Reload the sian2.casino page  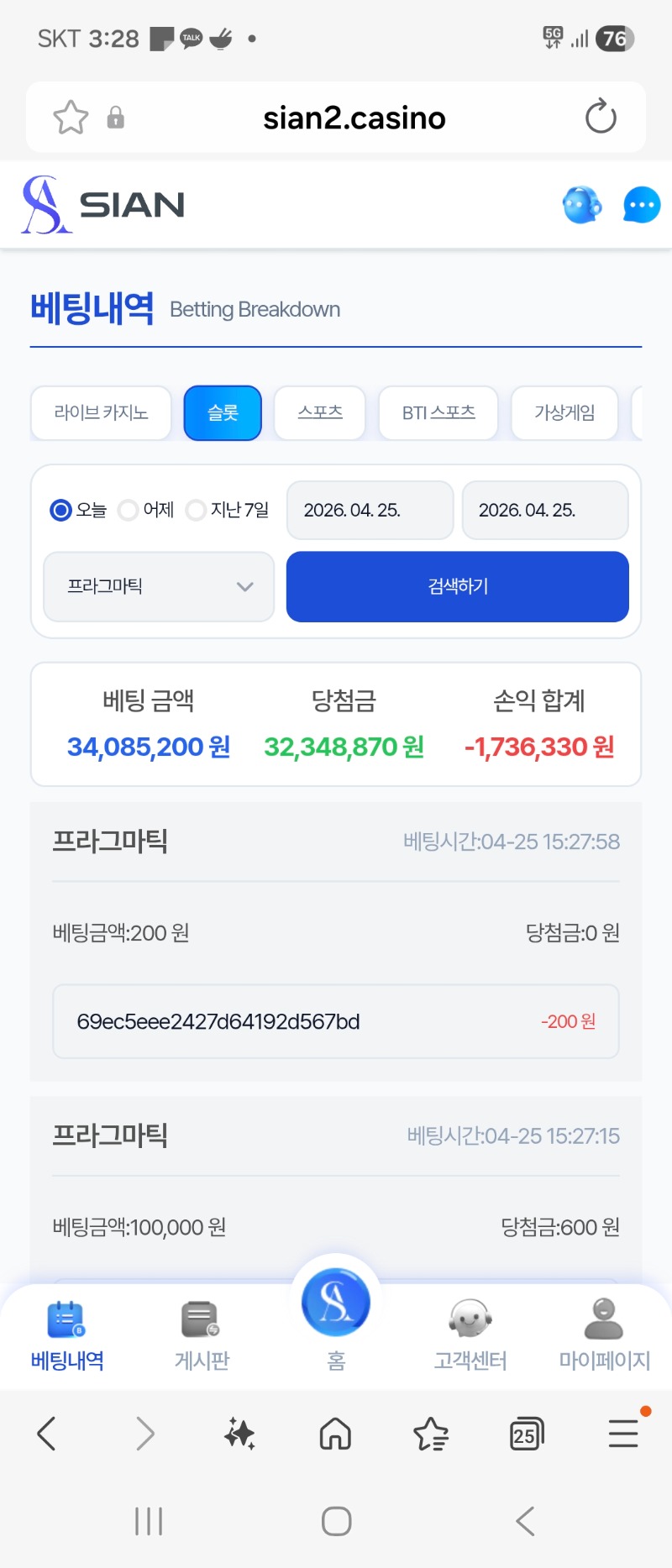click(x=601, y=117)
